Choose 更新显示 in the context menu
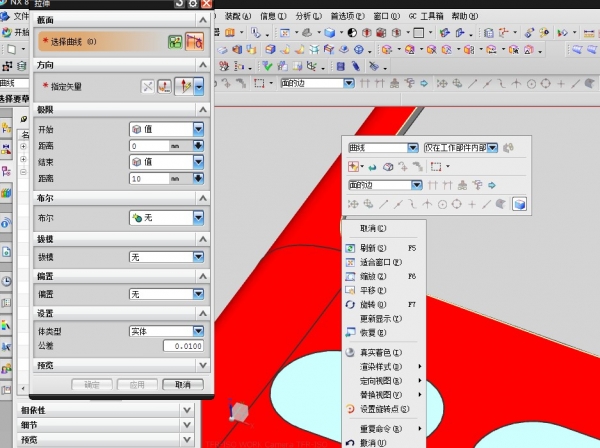The height and width of the screenshot is (448, 600). coord(383,319)
